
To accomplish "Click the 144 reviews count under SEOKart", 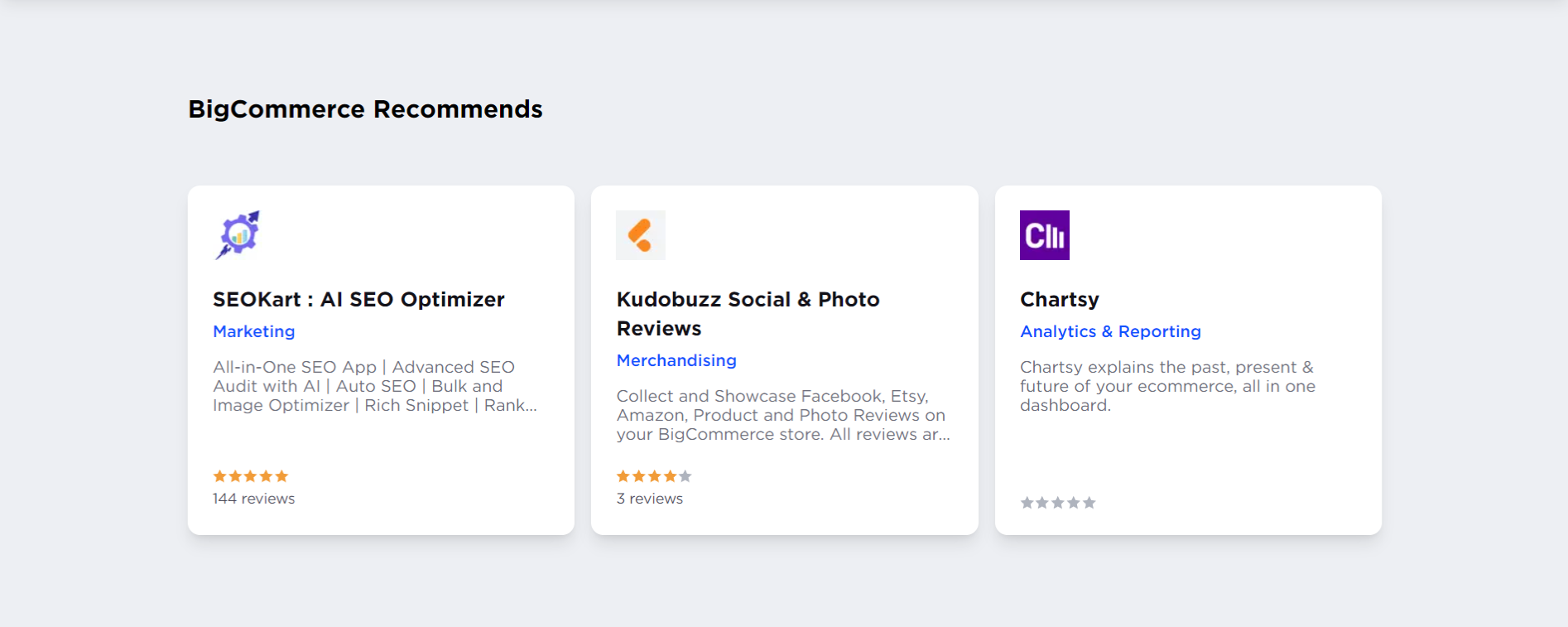I will [253, 498].
